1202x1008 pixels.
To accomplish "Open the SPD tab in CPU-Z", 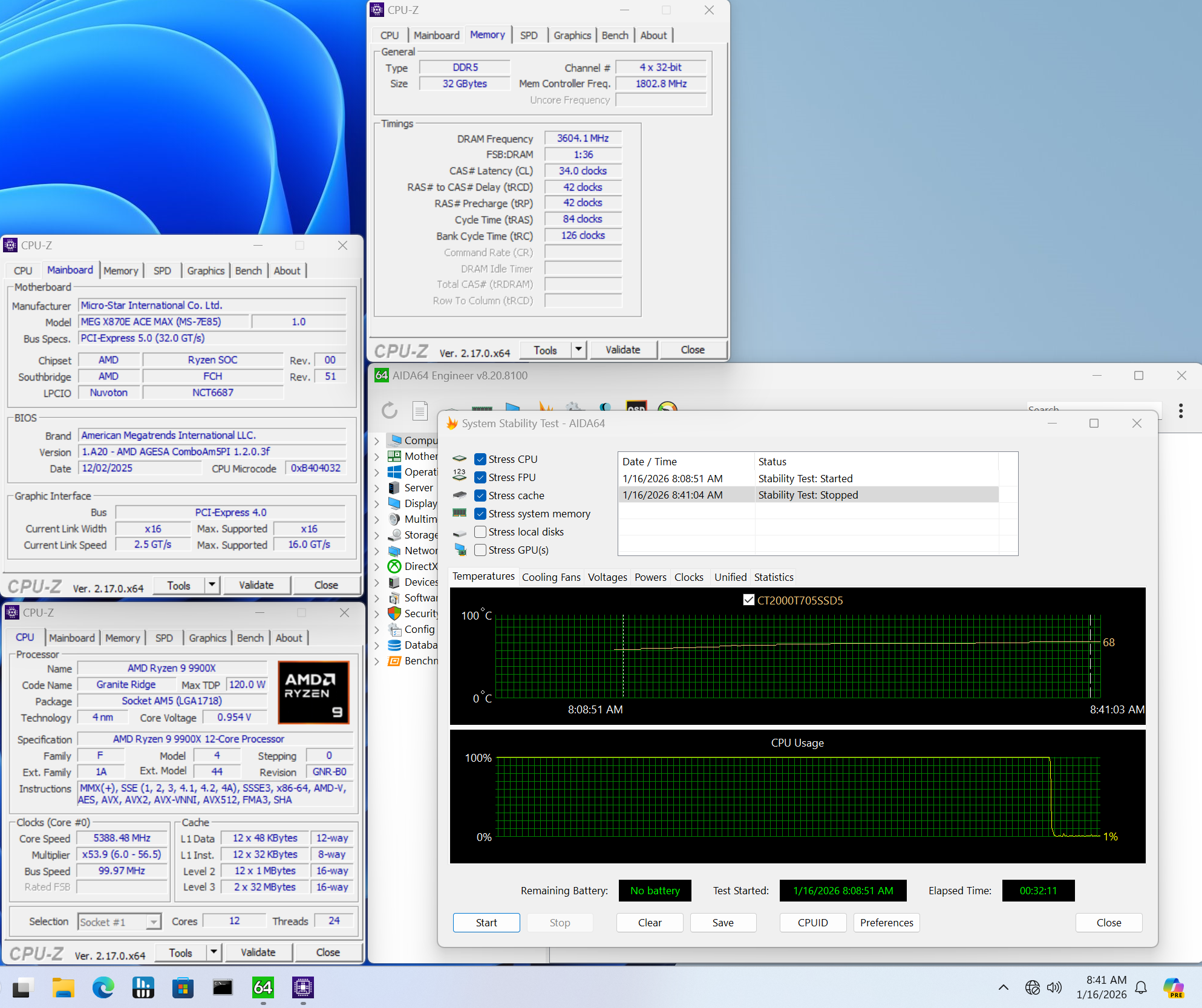I will [529, 35].
